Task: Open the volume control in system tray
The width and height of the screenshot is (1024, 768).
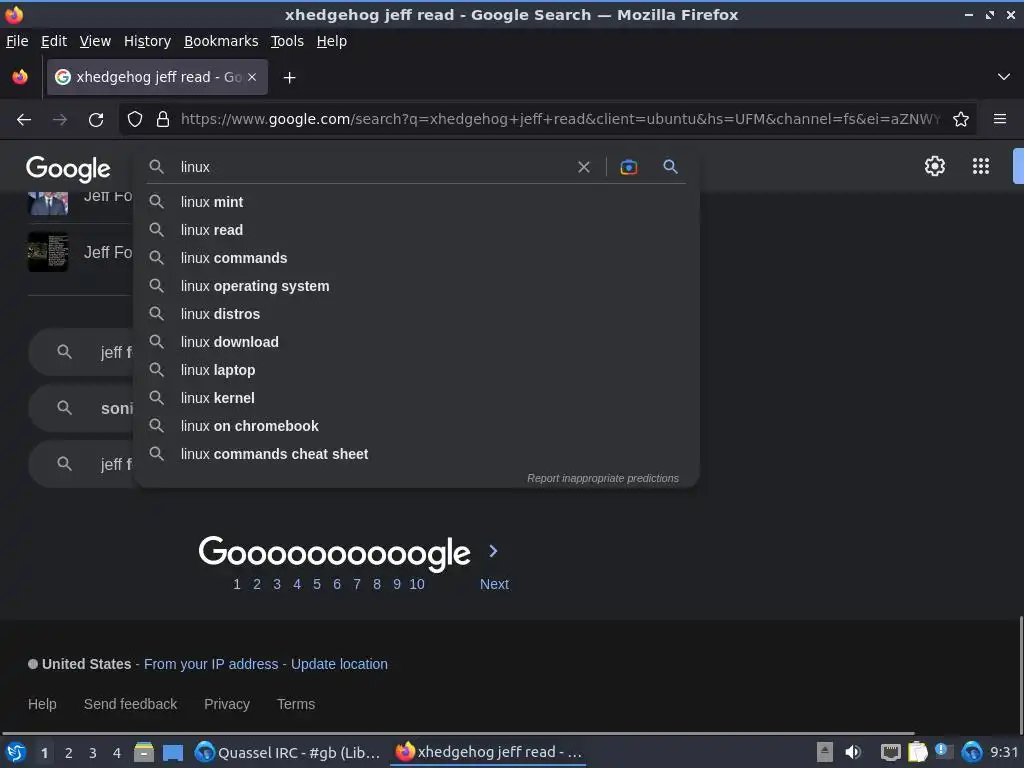Action: [852, 752]
